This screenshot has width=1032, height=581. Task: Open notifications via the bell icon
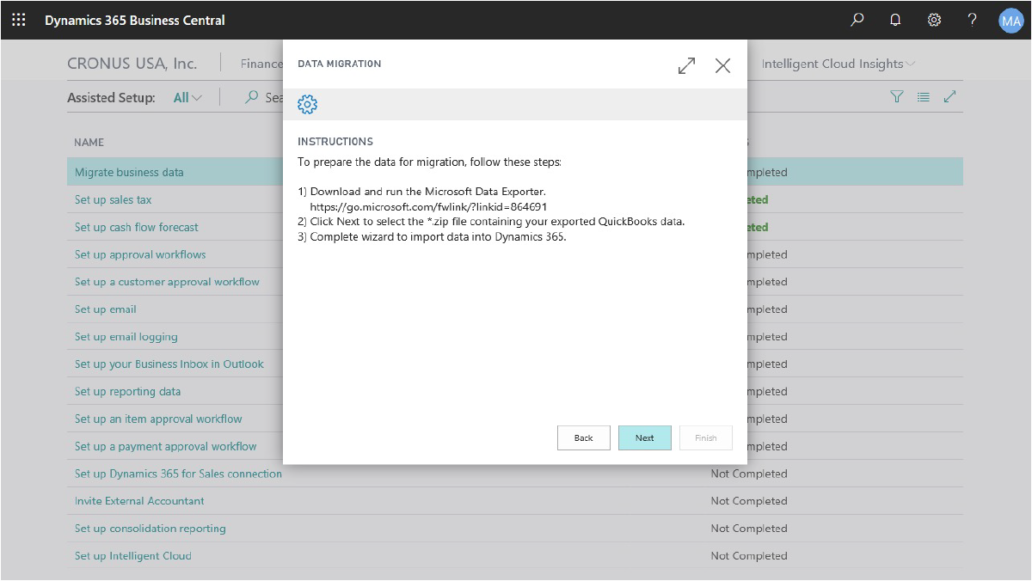point(894,20)
